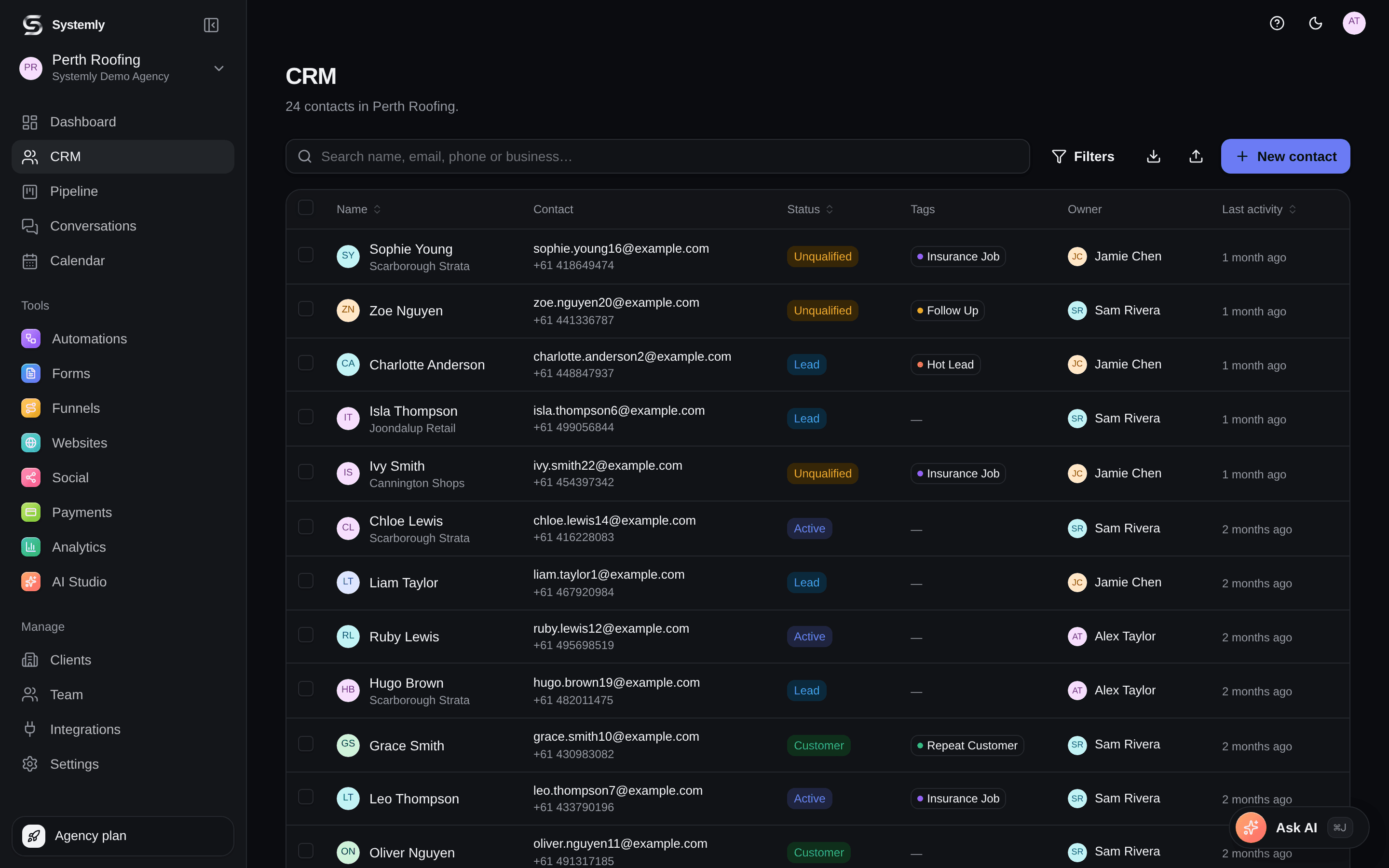The width and height of the screenshot is (1389, 868).
Task: Click Zoe Nguyen's Follow Up tag
Action: 947,311
